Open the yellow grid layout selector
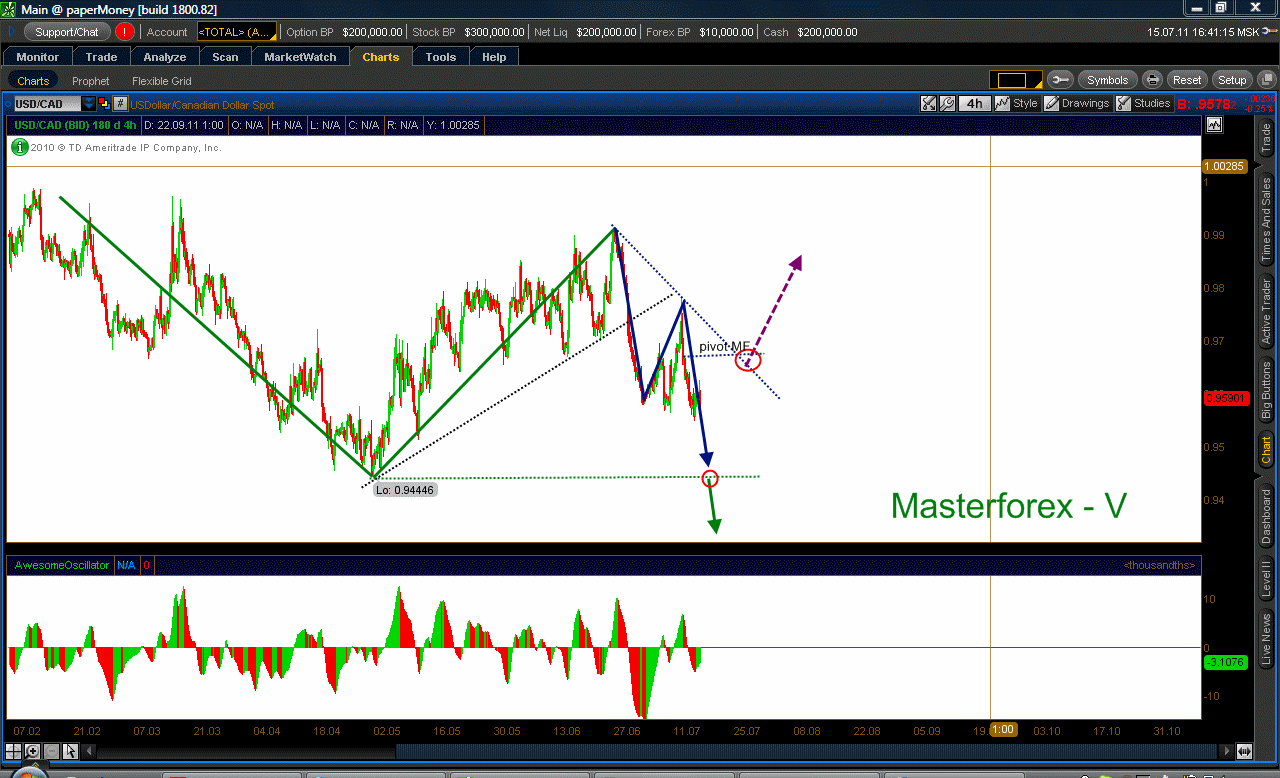 click(1016, 80)
